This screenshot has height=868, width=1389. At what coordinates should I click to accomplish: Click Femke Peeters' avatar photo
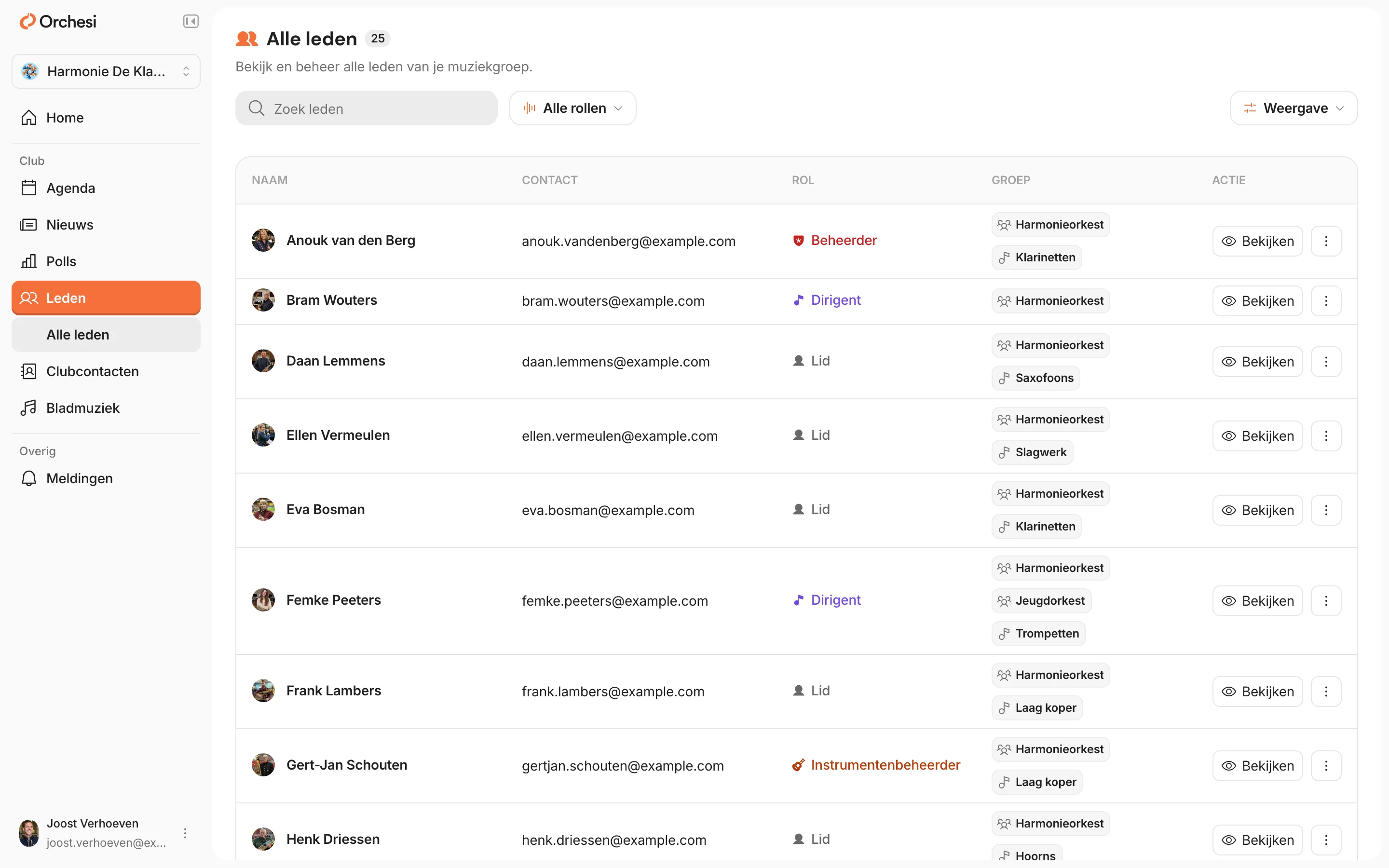(263, 600)
